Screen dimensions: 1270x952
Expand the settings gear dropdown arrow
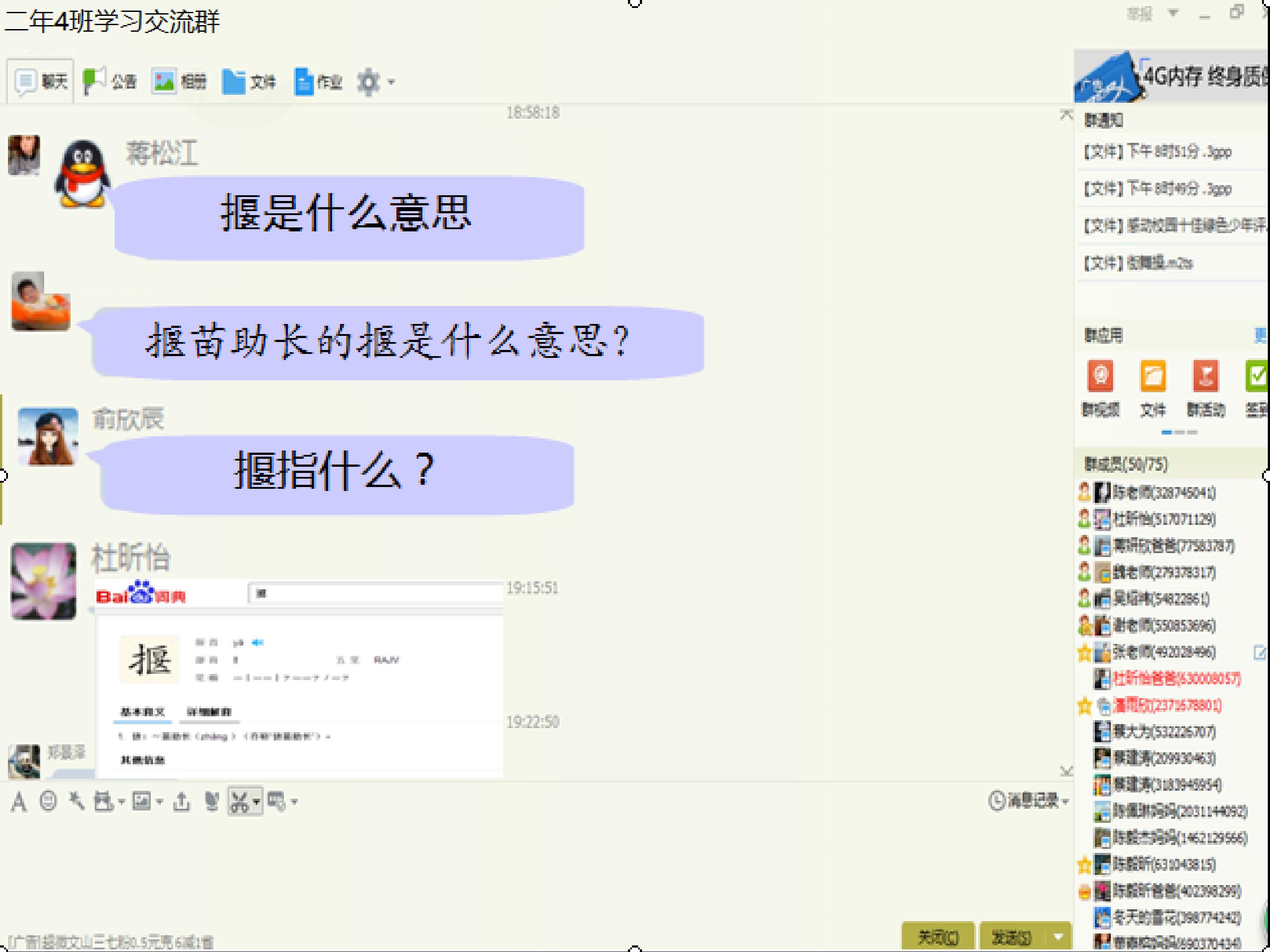click(392, 82)
